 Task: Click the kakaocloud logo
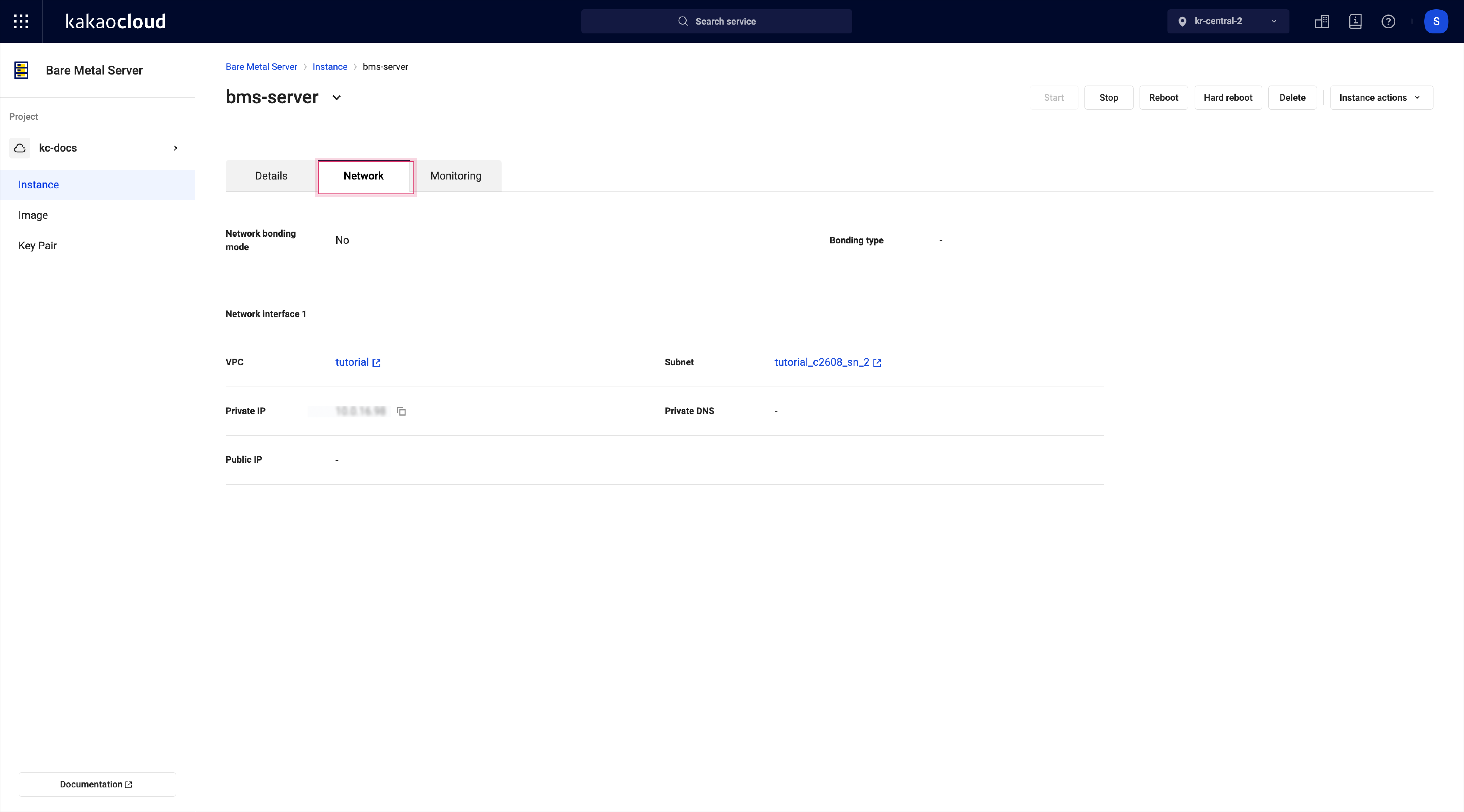point(115,22)
